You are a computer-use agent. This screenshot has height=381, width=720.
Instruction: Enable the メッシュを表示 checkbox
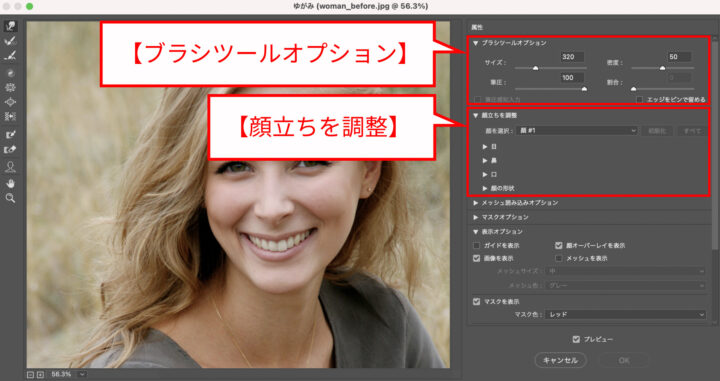(559, 258)
